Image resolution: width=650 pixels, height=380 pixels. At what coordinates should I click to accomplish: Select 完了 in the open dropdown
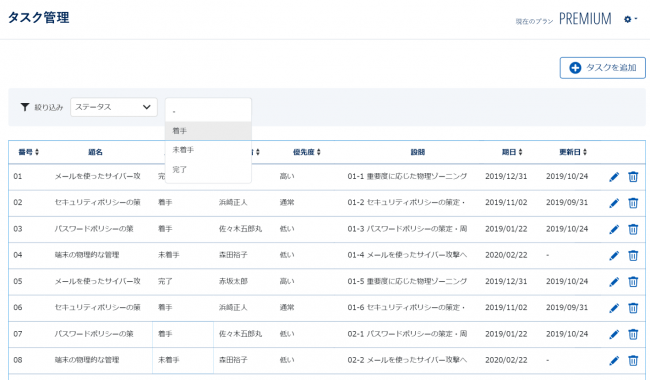click(x=208, y=169)
